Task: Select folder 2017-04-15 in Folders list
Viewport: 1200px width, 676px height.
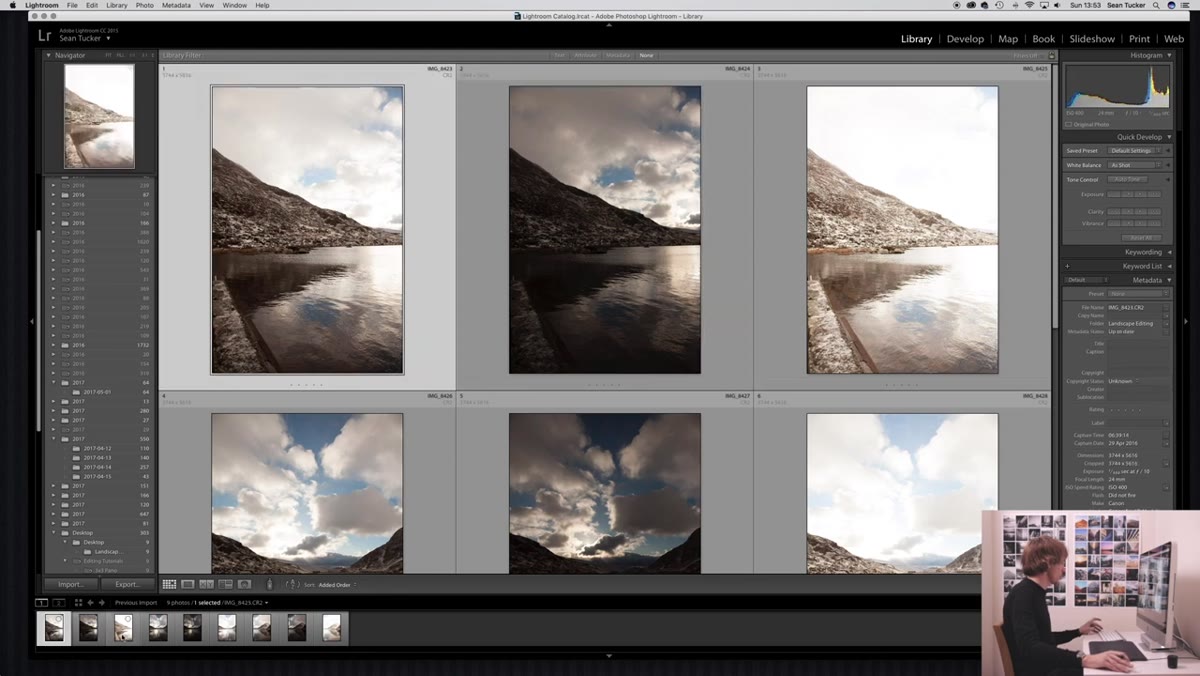Action: coord(97,476)
